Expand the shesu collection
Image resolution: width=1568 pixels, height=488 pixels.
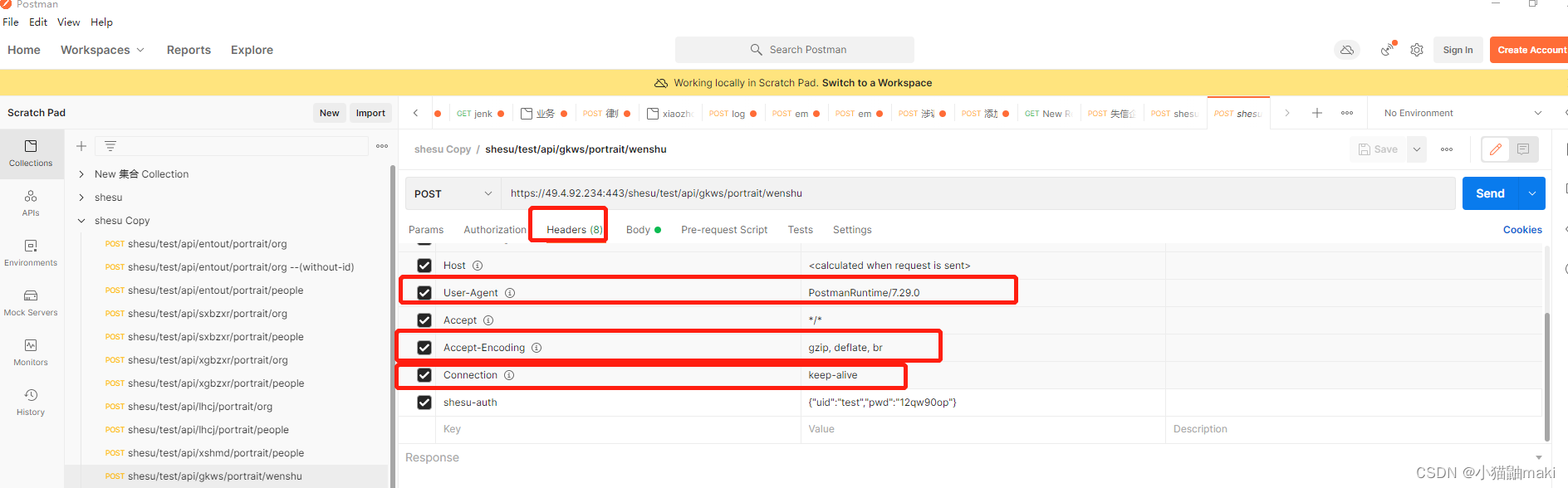(x=81, y=198)
